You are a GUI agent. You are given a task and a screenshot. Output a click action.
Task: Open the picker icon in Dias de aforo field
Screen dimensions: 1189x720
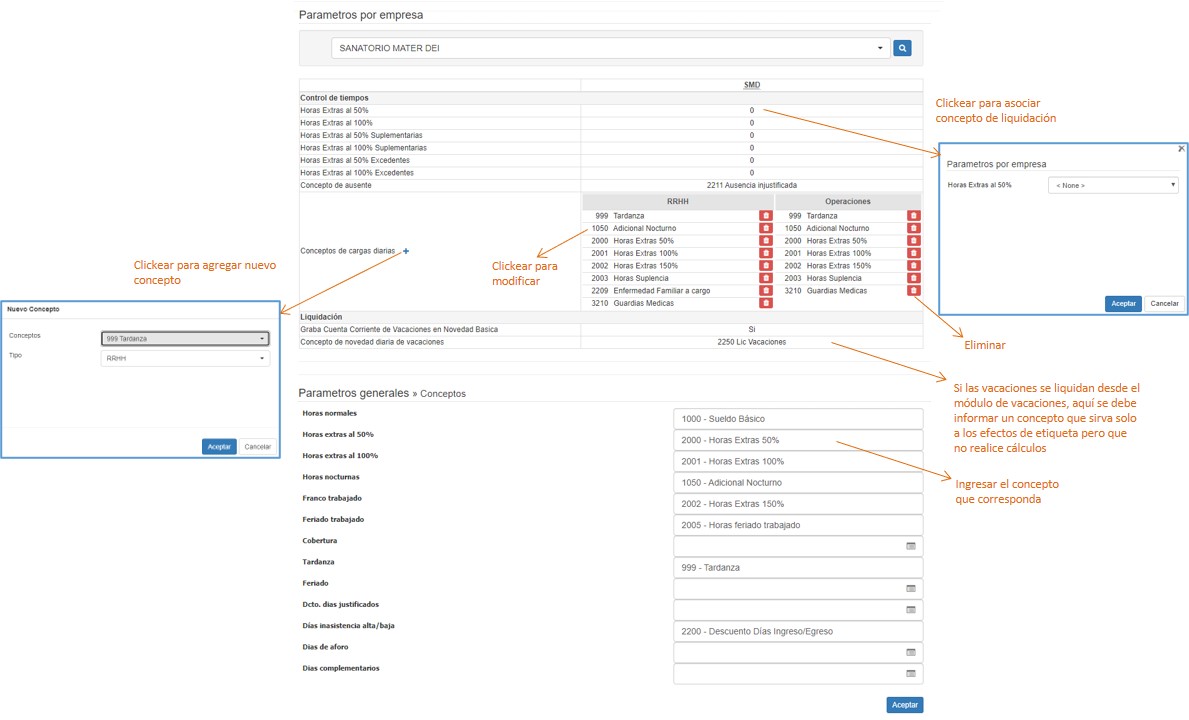click(x=911, y=652)
